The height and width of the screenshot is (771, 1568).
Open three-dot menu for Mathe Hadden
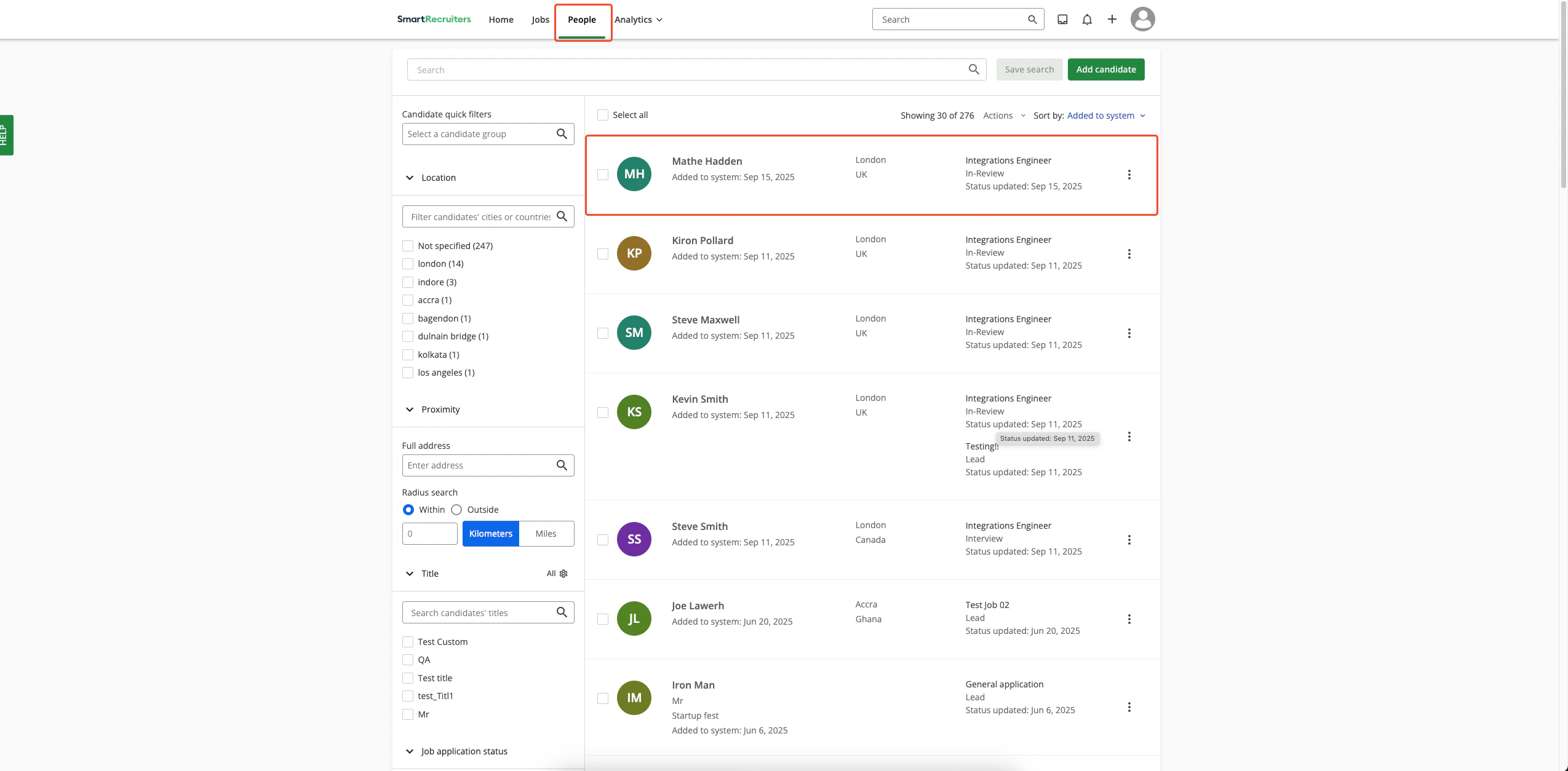1129,175
